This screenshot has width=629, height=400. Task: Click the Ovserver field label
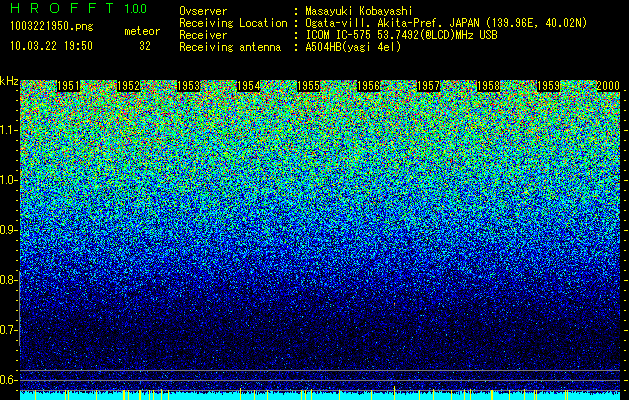click(203, 11)
